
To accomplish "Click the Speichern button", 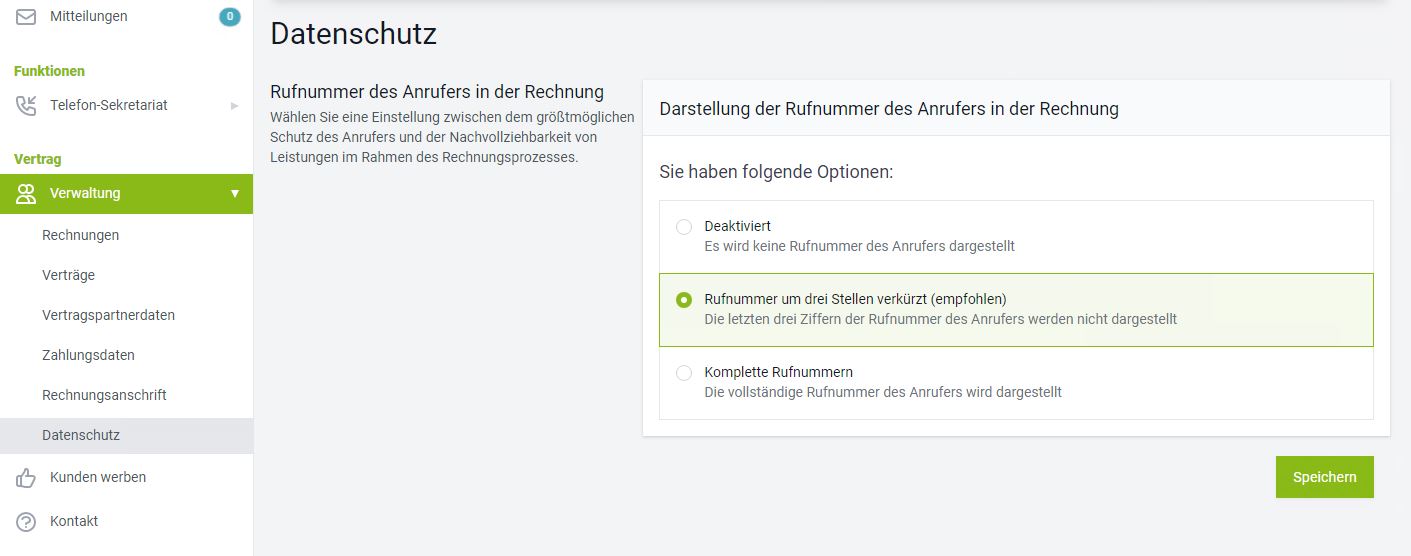I will click(x=1324, y=477).
